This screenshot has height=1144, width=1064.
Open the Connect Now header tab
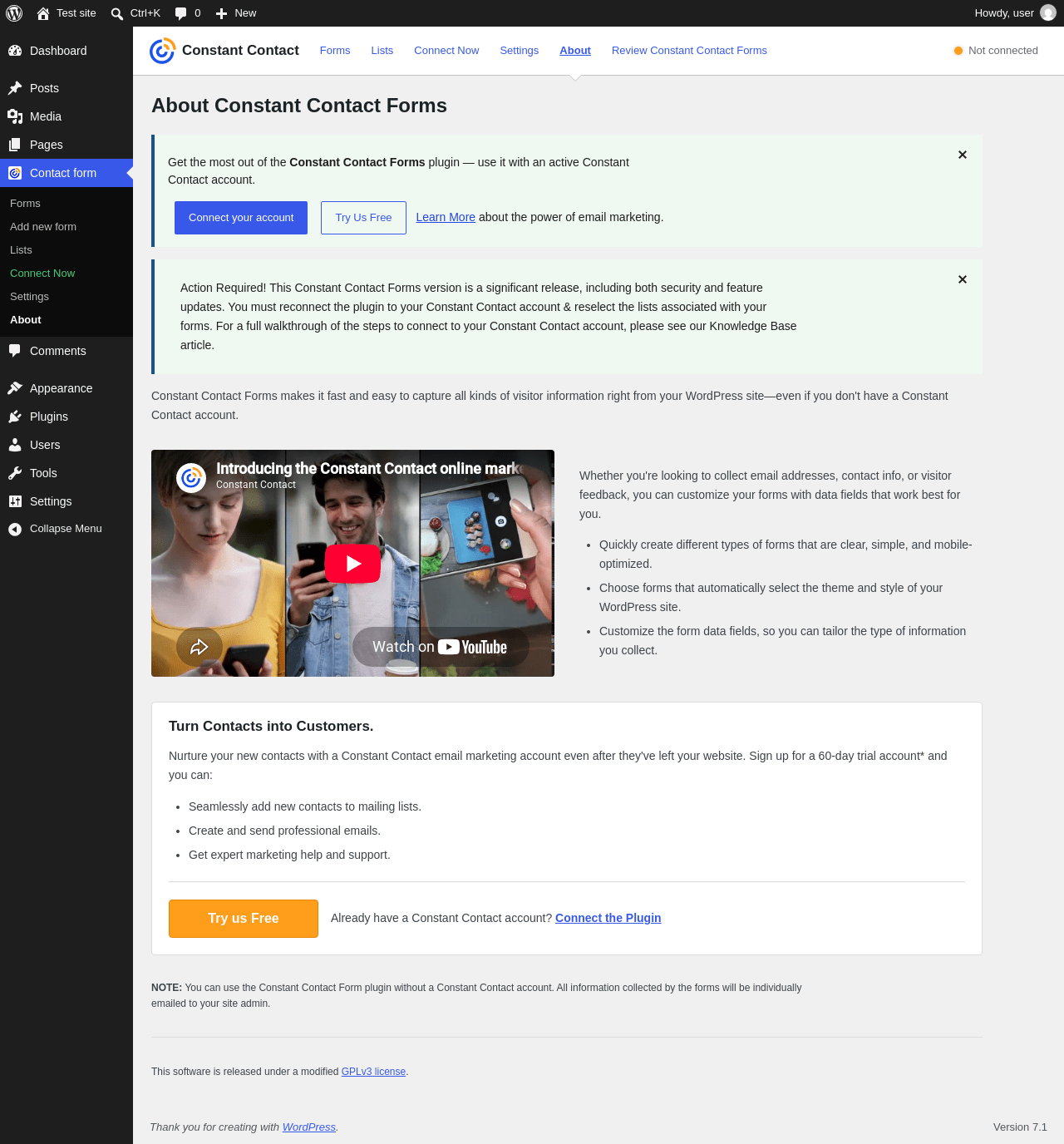pos(446,51)
